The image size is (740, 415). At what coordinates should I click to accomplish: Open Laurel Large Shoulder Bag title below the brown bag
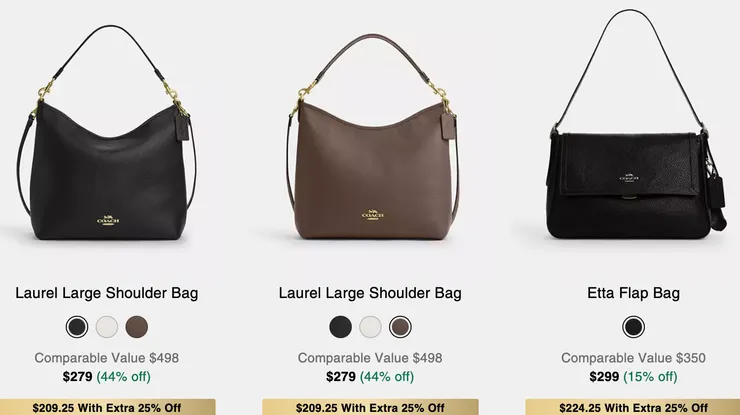(x=370, y=293)
